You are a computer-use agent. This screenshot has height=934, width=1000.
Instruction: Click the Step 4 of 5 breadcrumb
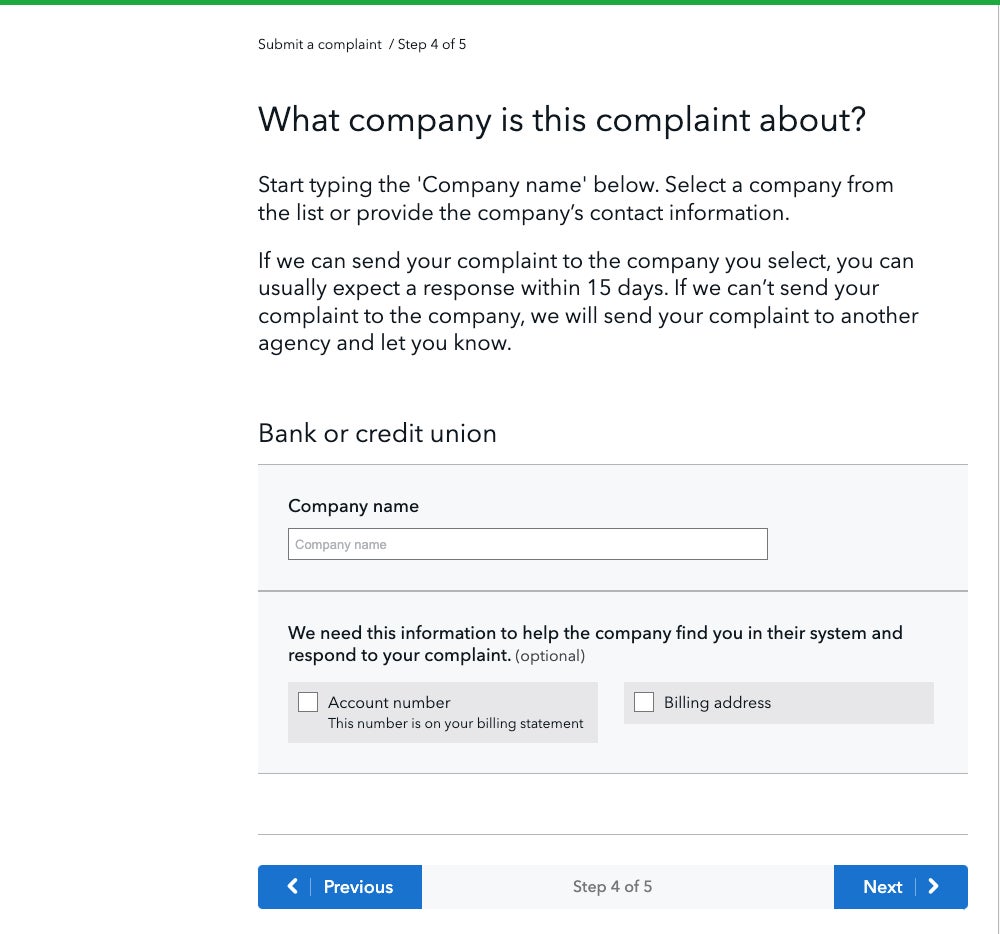[432, 44]
